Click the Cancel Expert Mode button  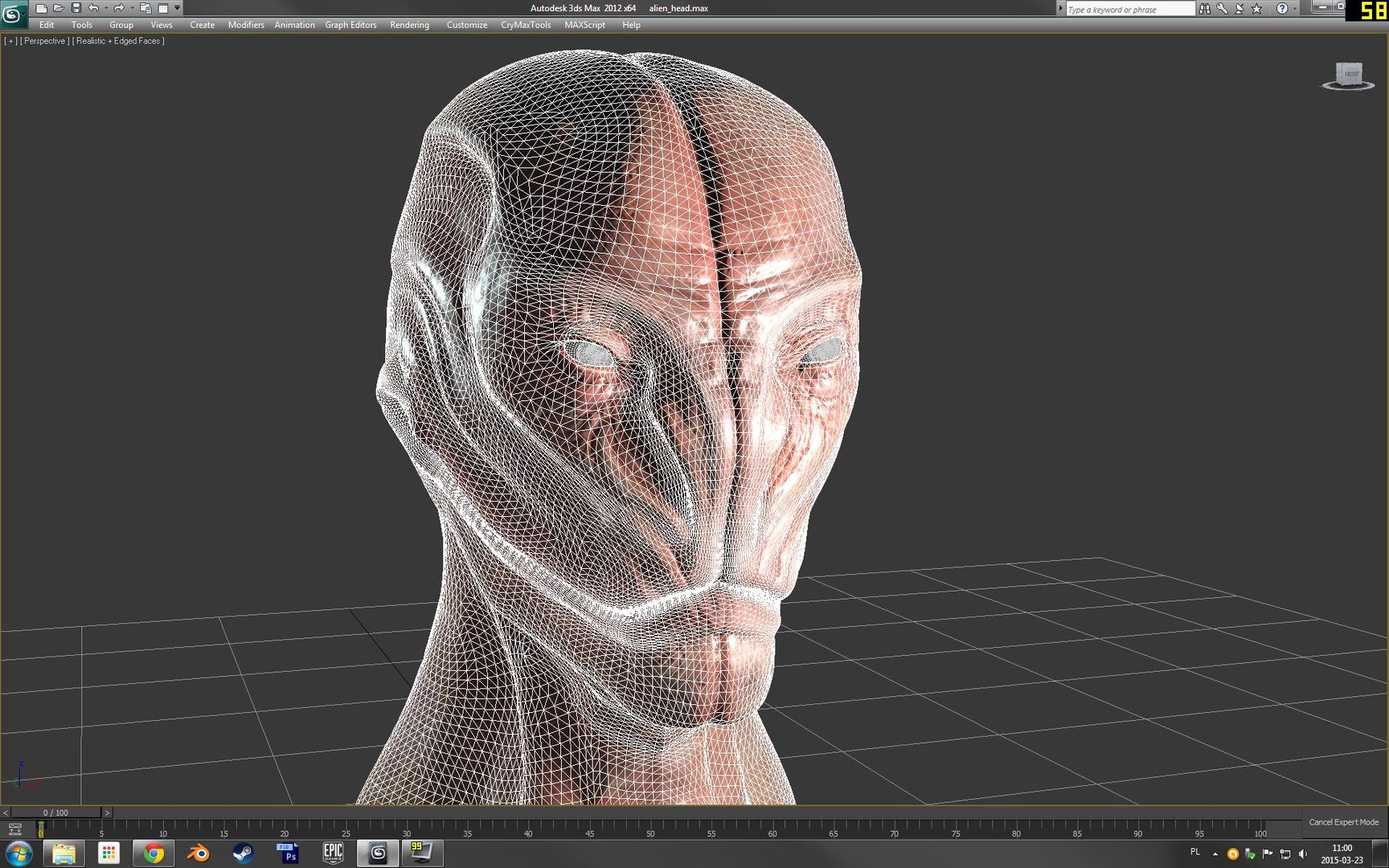point(1343,822)
